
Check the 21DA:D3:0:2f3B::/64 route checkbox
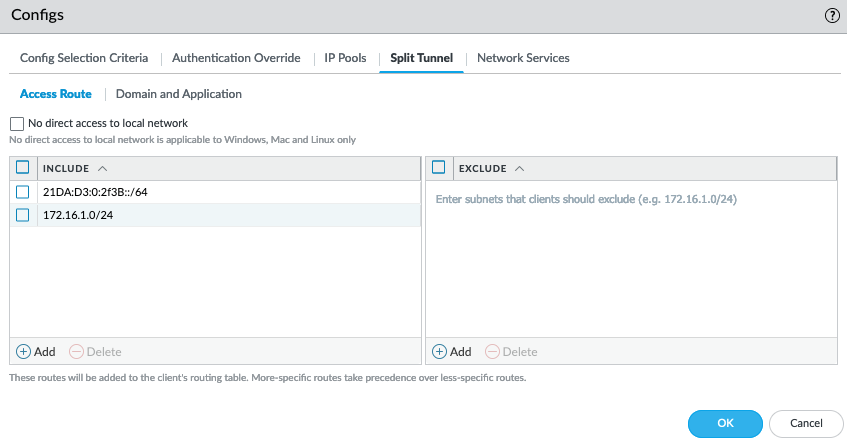23,192
